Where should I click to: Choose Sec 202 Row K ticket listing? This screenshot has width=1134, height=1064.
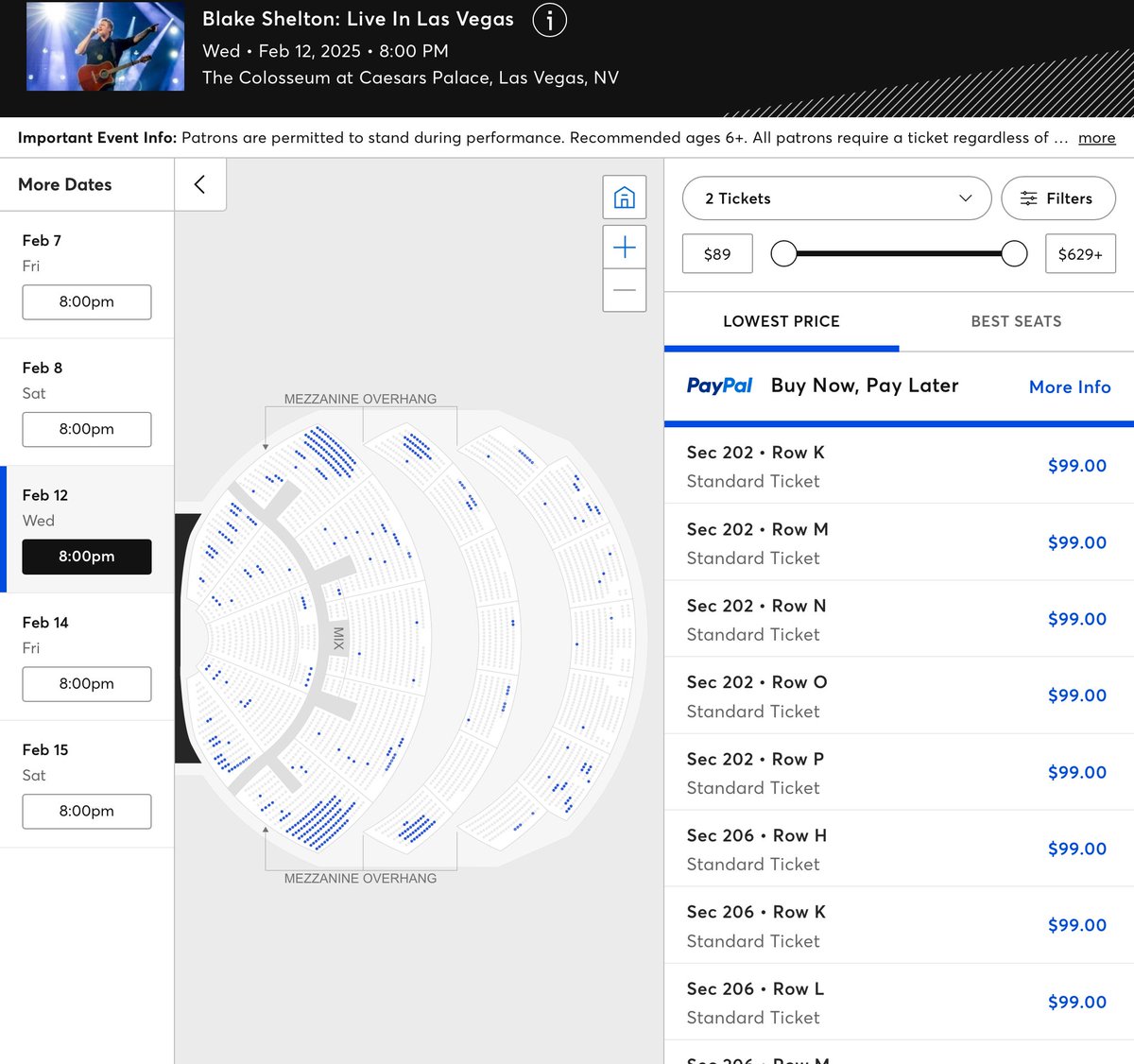[899, 466]
